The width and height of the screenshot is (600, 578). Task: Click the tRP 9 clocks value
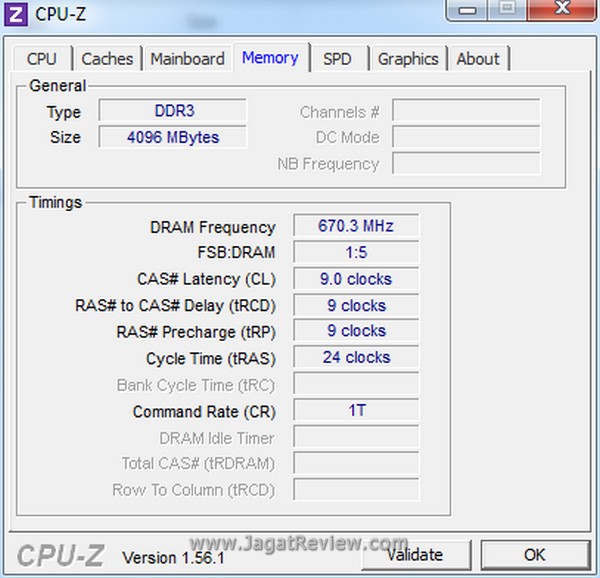pyautogui.click(x=356, y=331)
